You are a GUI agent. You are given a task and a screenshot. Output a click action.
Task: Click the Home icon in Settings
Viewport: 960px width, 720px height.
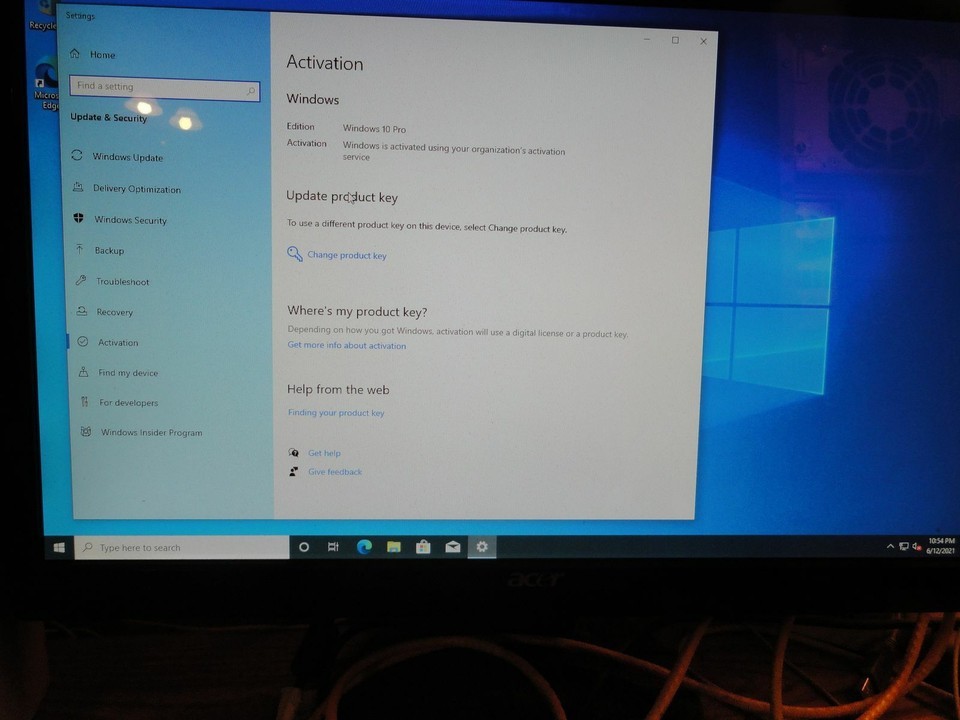75,54
